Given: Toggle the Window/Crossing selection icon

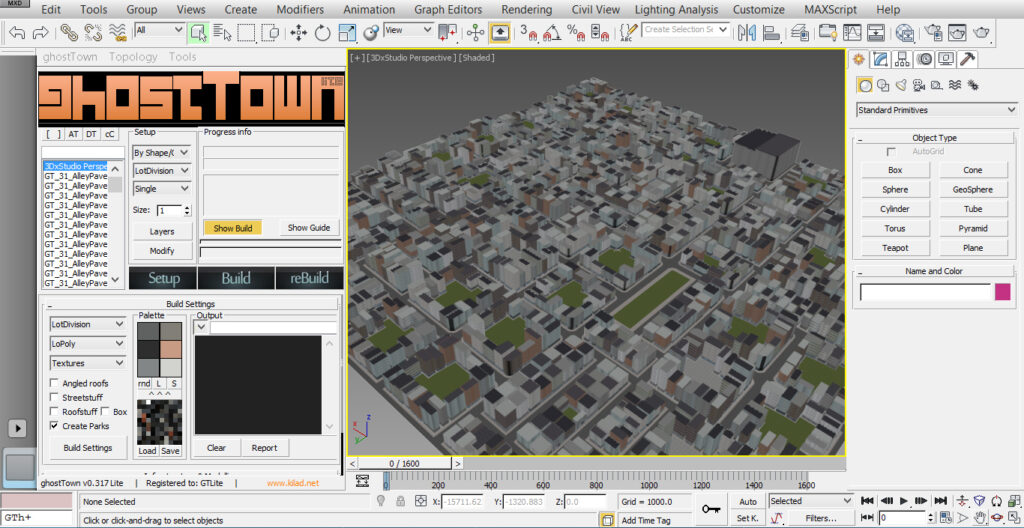Looking at the screenshot, I should click(x=270, y=32).
